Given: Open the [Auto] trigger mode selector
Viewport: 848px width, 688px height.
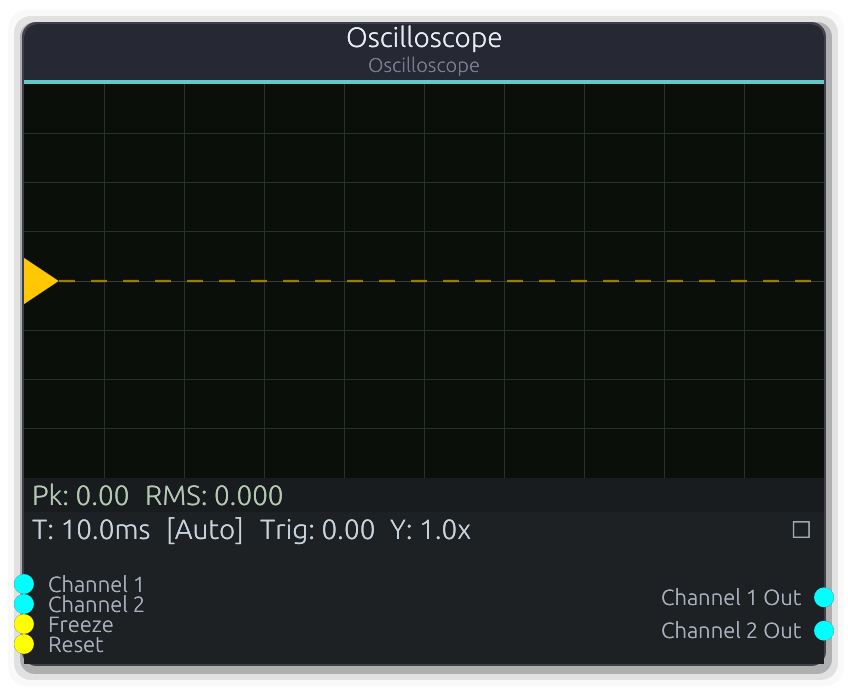Looking at the screenshot, I should (204, 530).
